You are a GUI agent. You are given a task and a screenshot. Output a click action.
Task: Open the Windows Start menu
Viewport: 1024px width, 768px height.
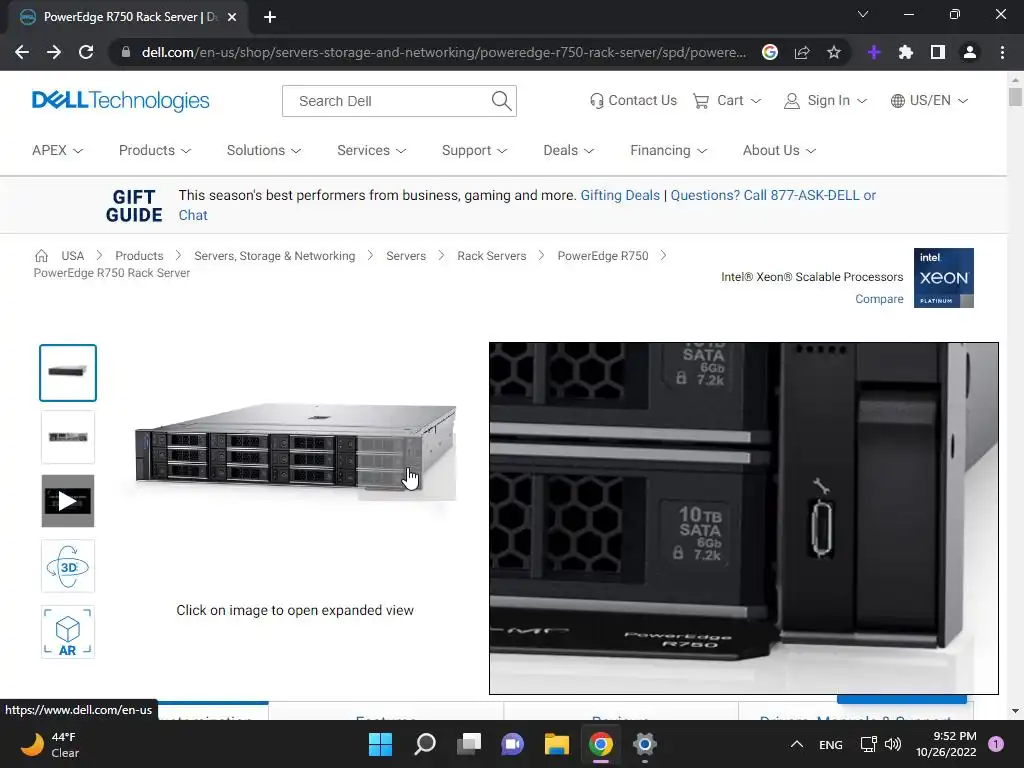(380, 744)
